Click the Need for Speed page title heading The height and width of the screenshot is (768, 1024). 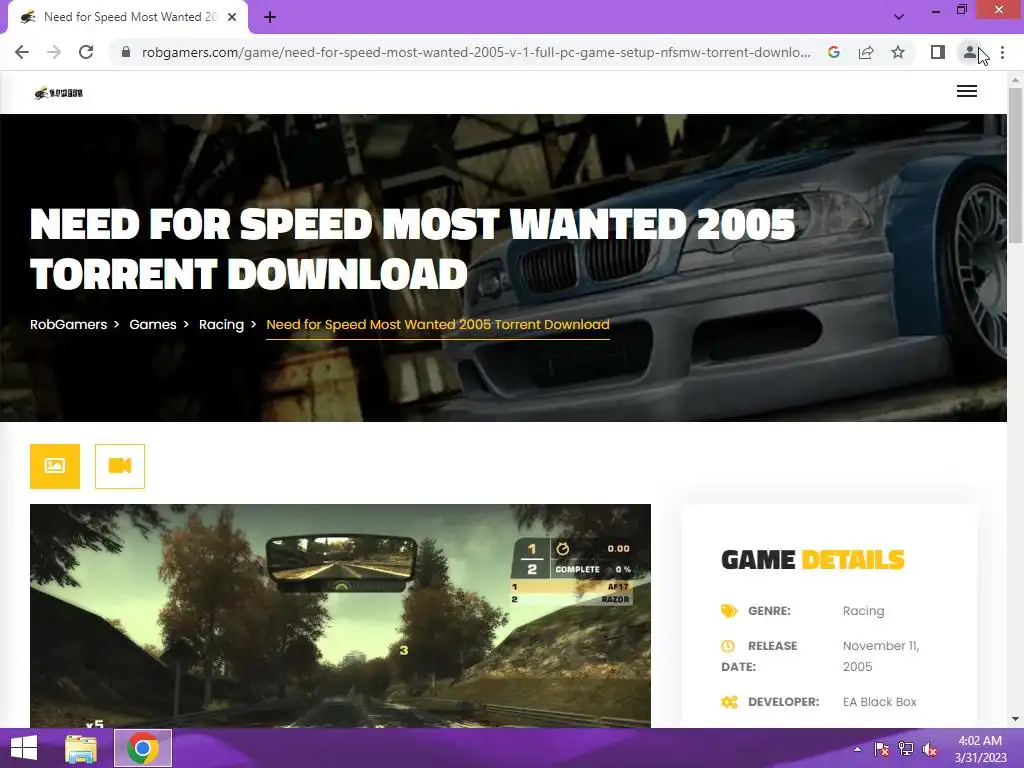[412, 249]
